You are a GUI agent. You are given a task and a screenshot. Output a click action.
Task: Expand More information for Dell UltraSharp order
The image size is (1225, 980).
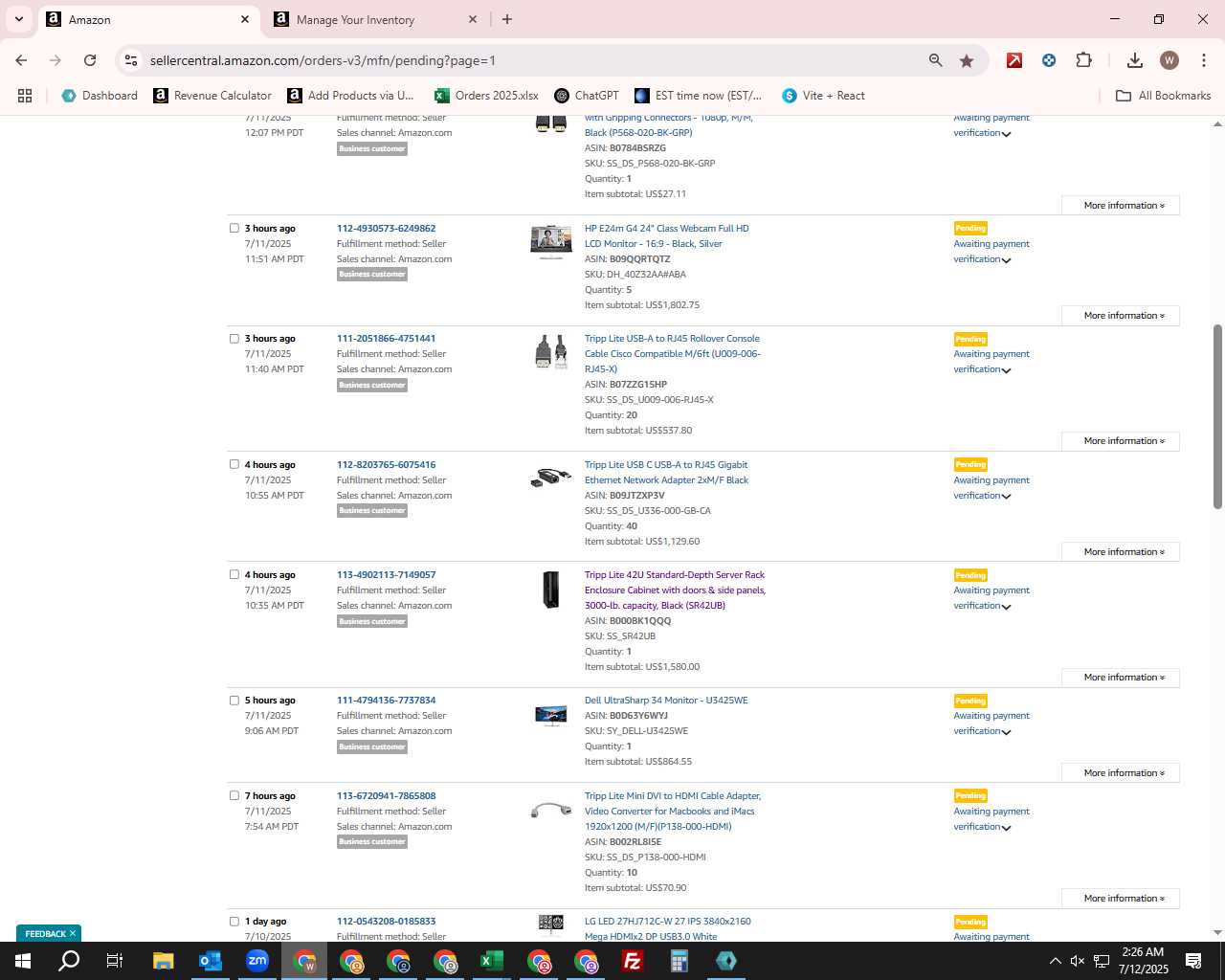coord(1121,773)
